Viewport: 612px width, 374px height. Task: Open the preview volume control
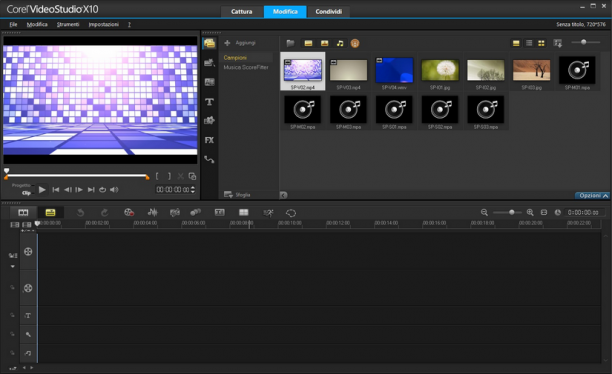click(114, 190)
